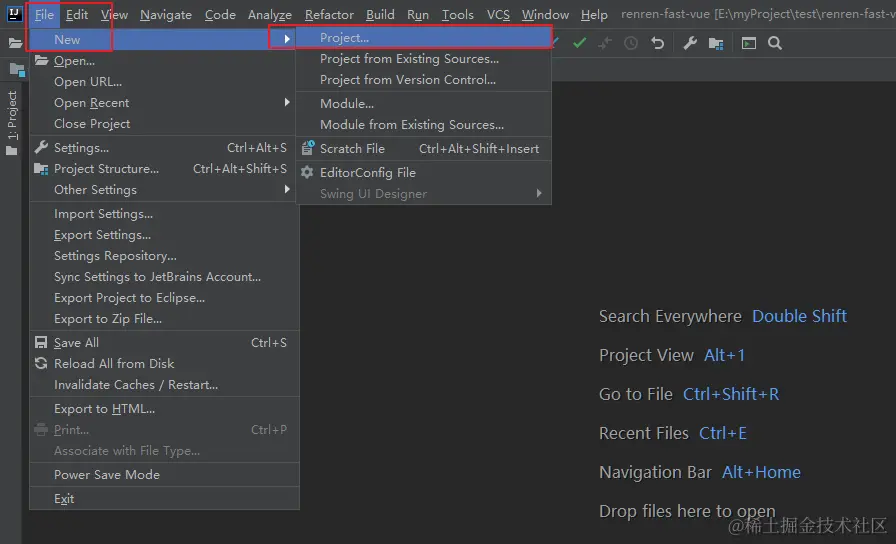The image size is (896, 544).
Task: Click the Ctrl+E Recent Files hint
Action: pos(722,433)
